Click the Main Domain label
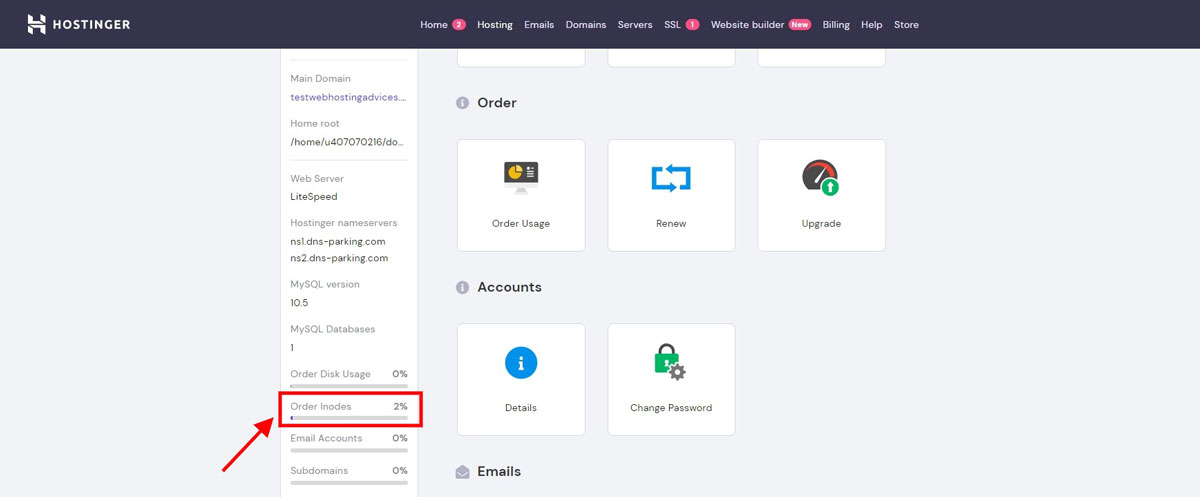1200x497 pixels. 320,78
